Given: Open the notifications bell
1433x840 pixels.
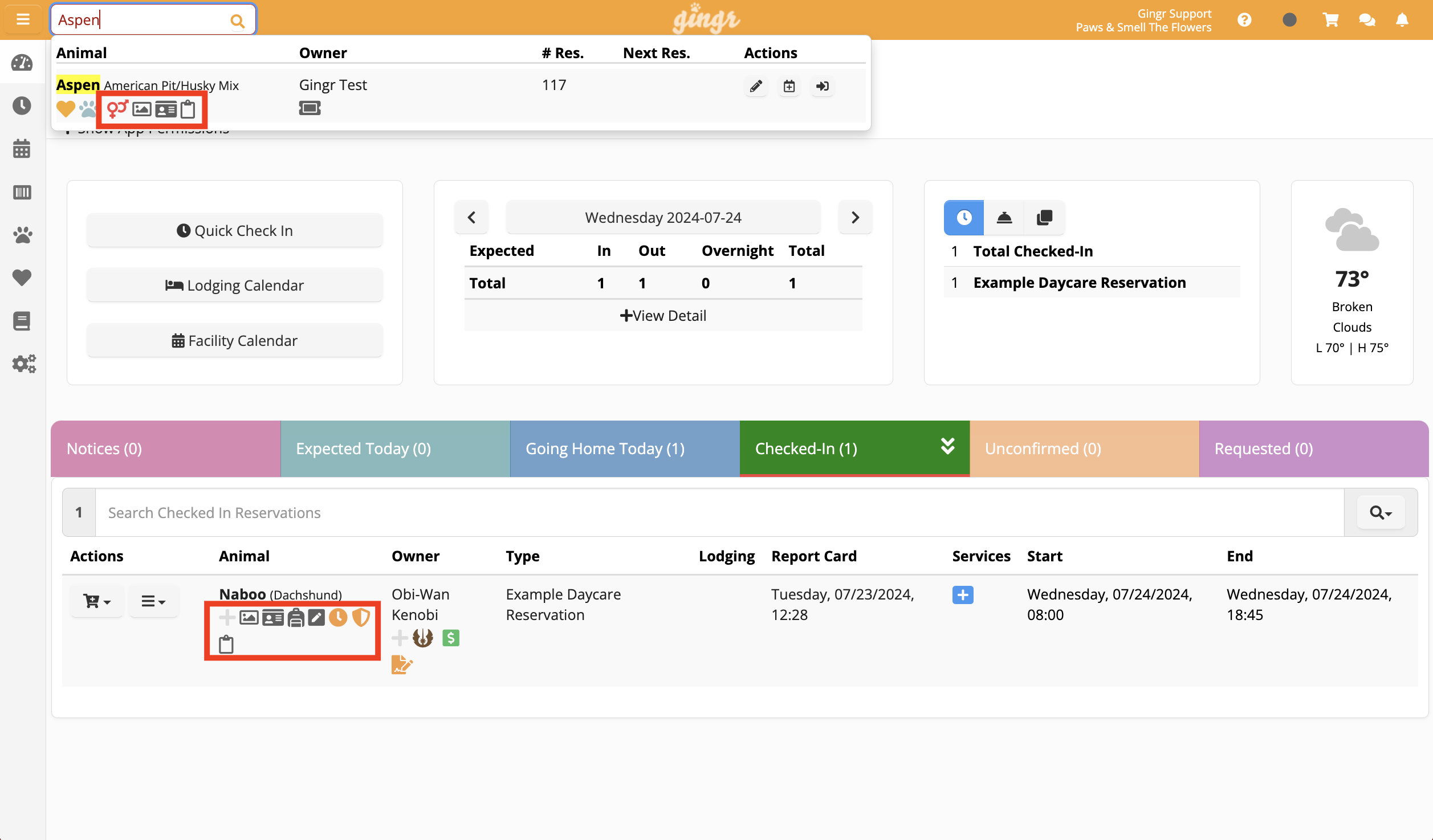Looking at the screenshot, I should click(x=1402, y=20).
